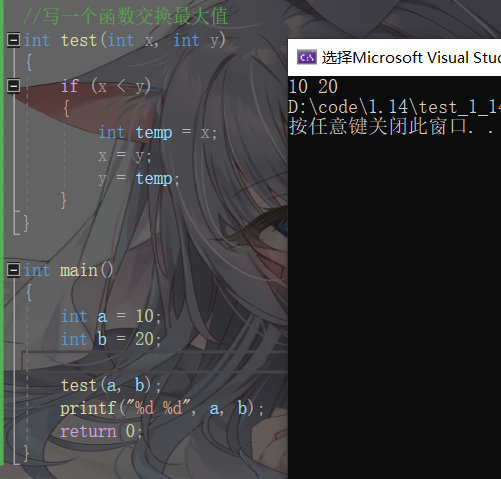The height and width of the screenshot is (479, 501).
Task: Click the Chinese comment line at top
Action: tap(126, 17)
